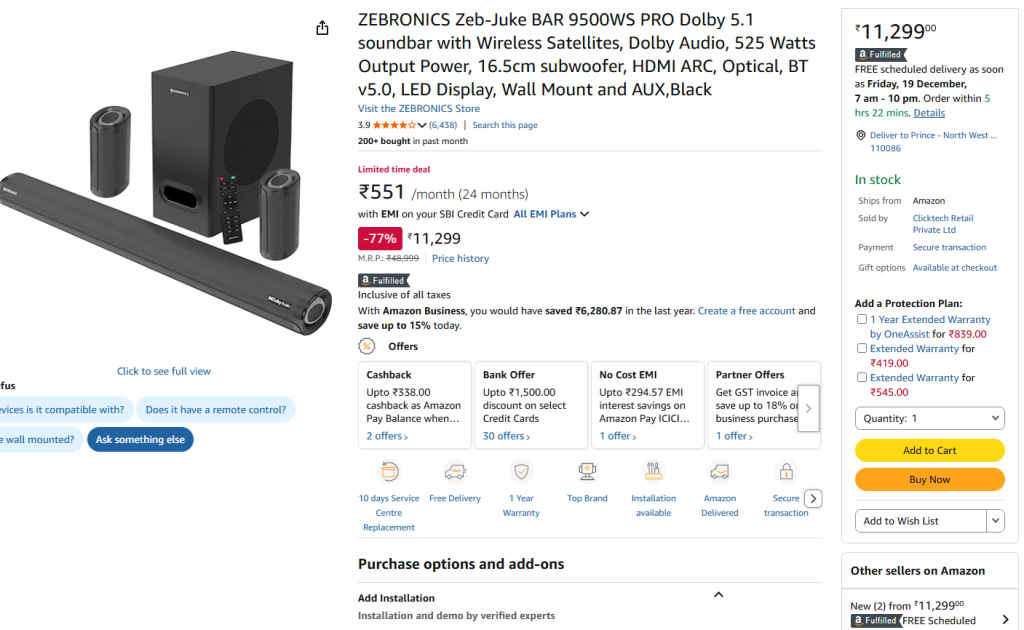Click the Top Brand icon

587,470
